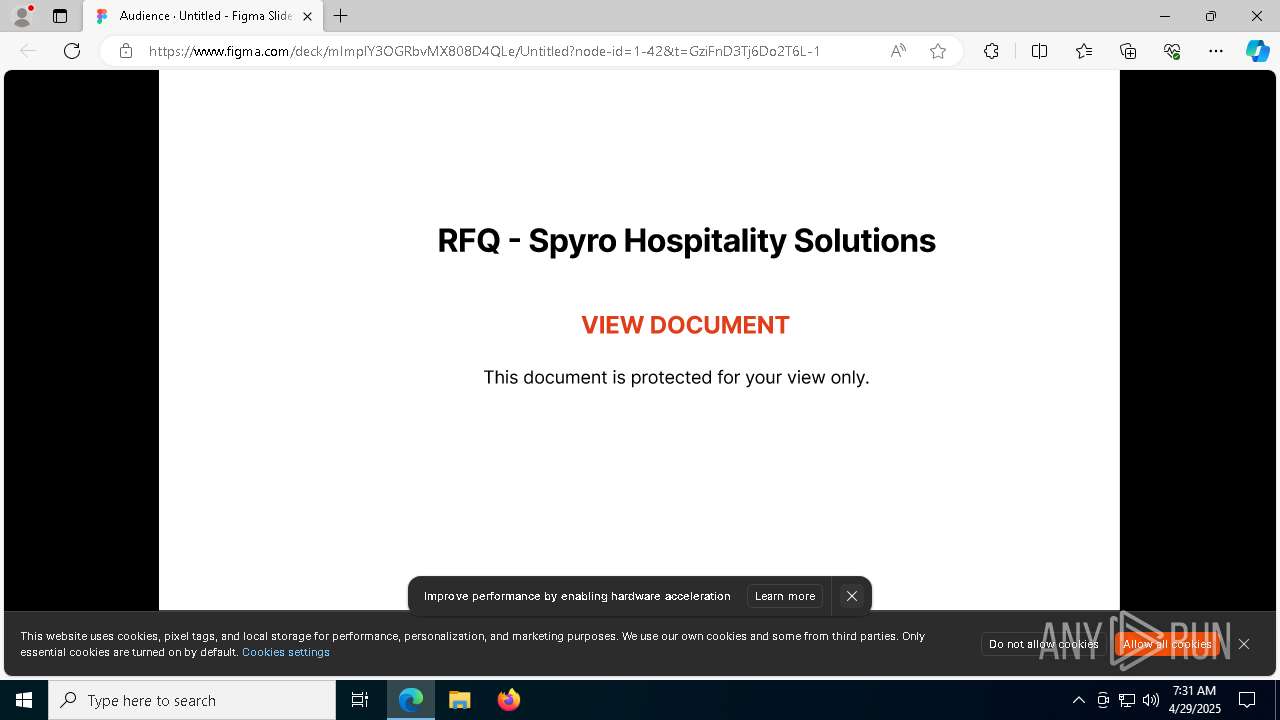Open a new browser tab
Screen dimensions: 1280x720
tap(341, 16)
